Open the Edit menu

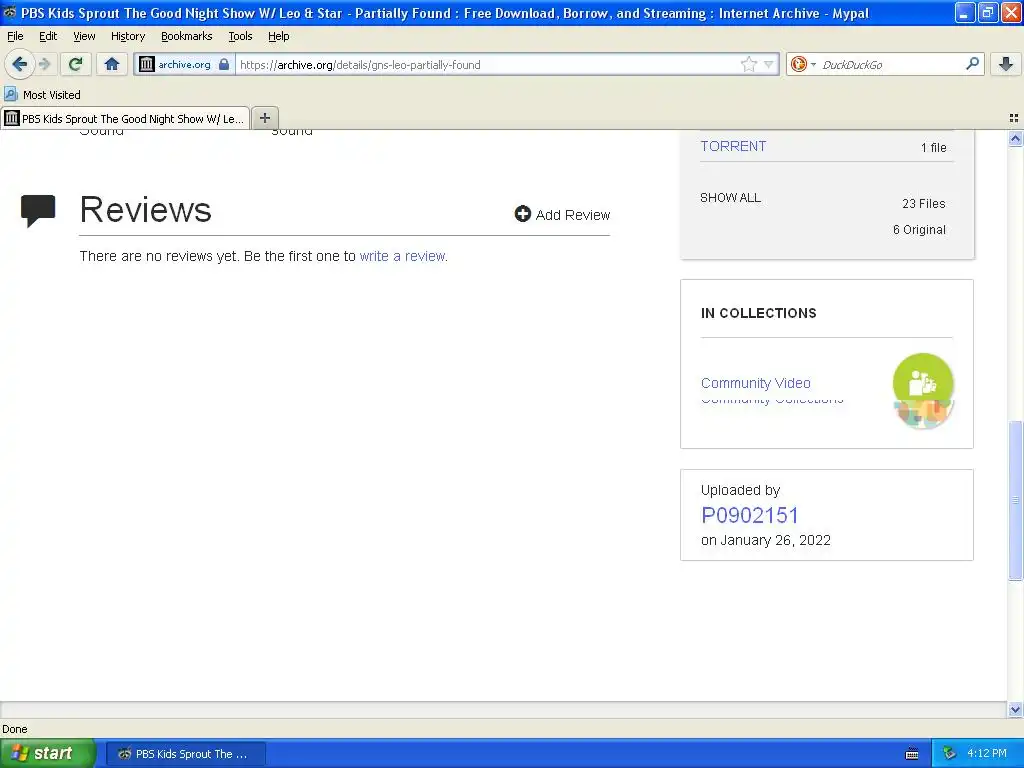tap(48, 36)
